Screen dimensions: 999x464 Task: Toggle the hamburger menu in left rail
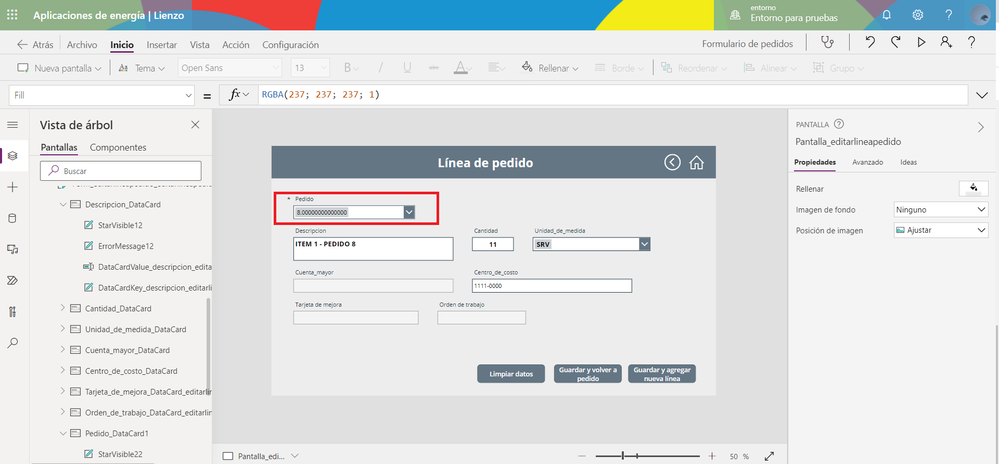(13, 125)
